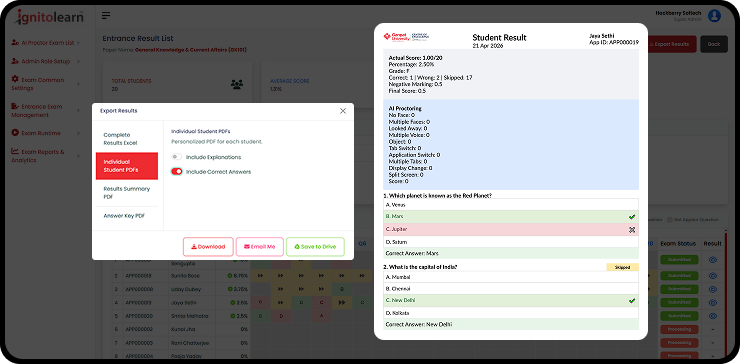
Task: Click the AI Proctor Exam List sidebar icon
Action: click(x=15, y=42)
